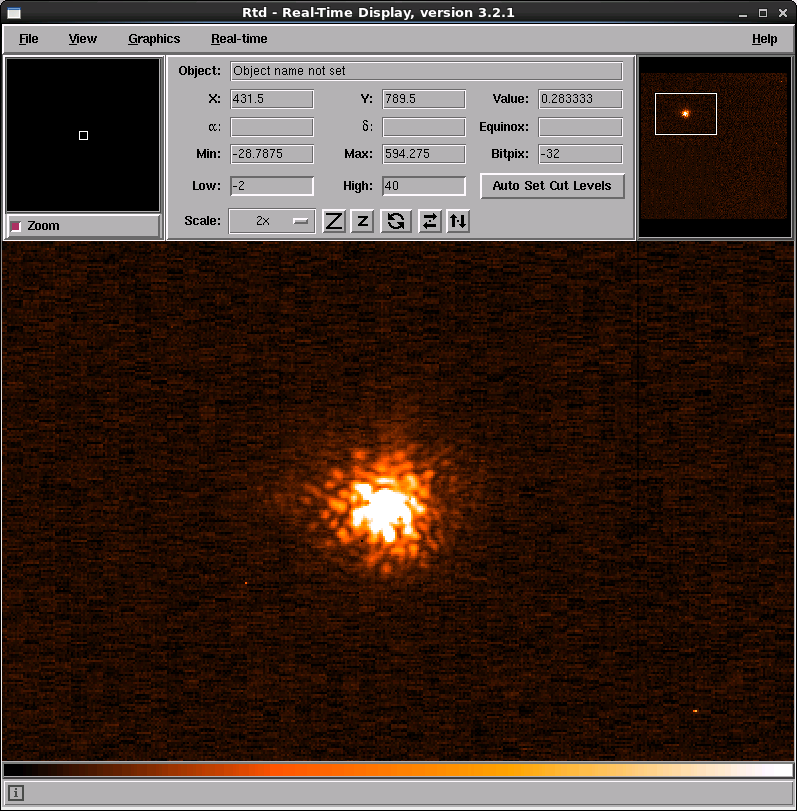Click the Low cut level input field
Viewport: 797px width, 811px height.
(272, 186)
